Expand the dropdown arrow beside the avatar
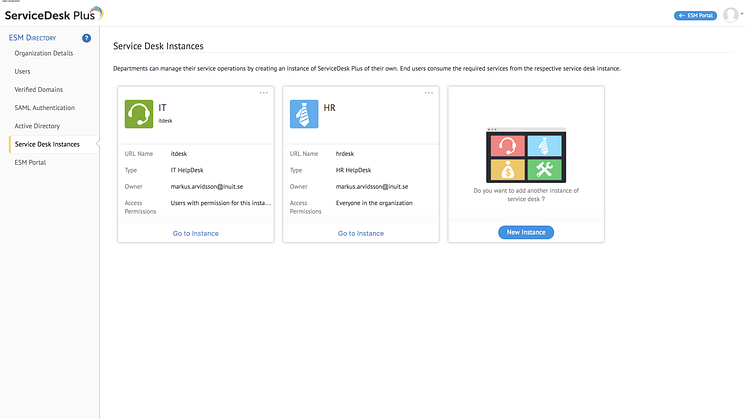 coord(741,16)
